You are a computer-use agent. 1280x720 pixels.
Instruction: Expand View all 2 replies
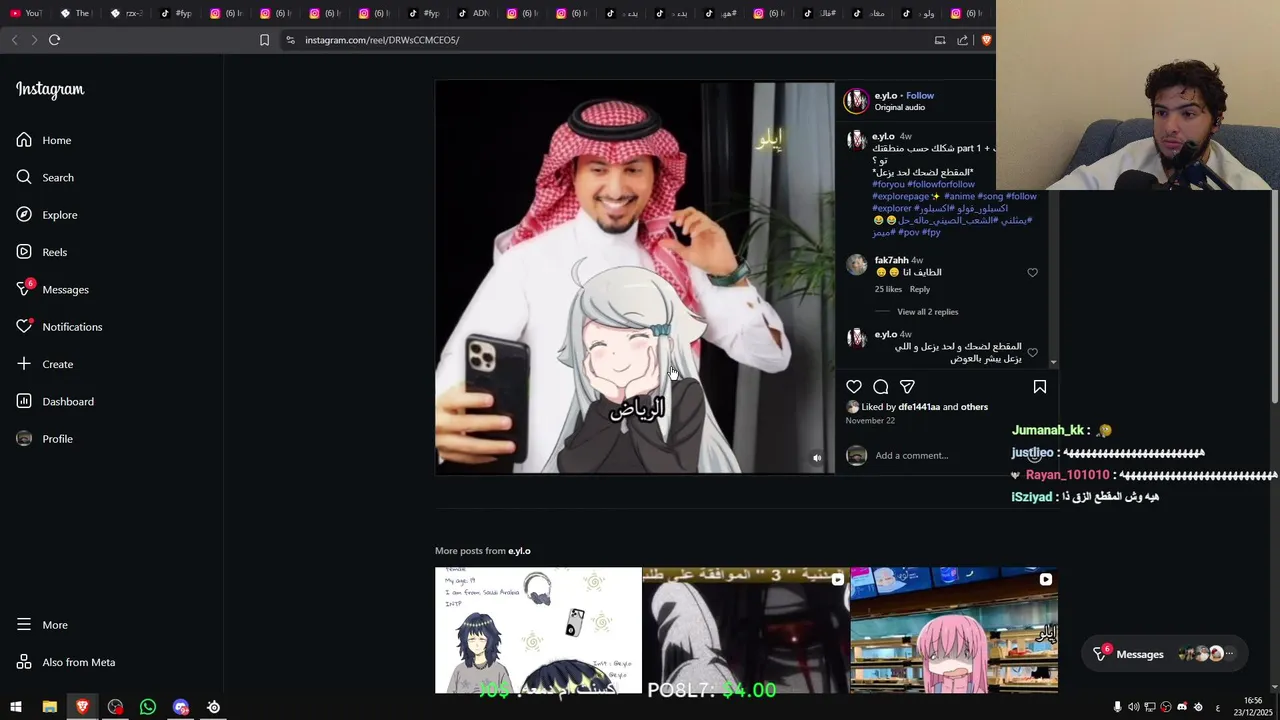(928, 312)
